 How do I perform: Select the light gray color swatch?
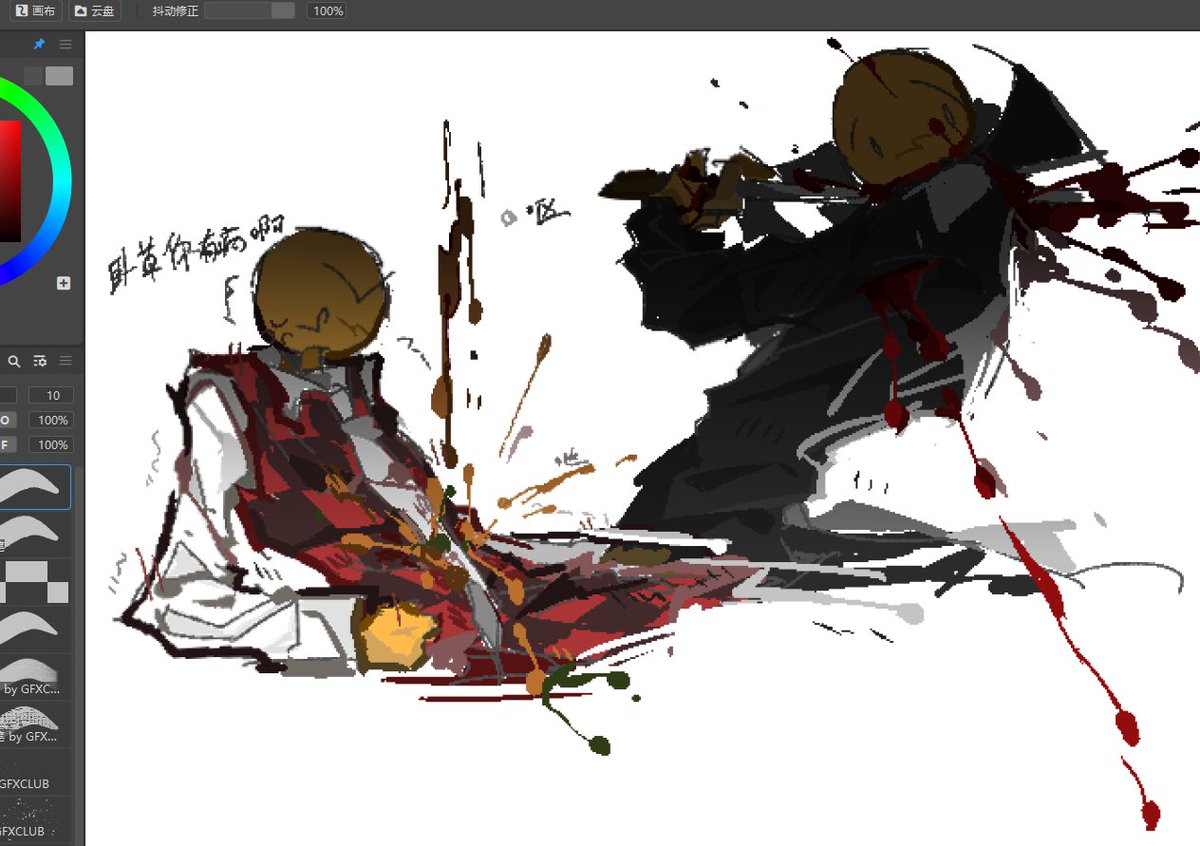(x=59, y=76)
